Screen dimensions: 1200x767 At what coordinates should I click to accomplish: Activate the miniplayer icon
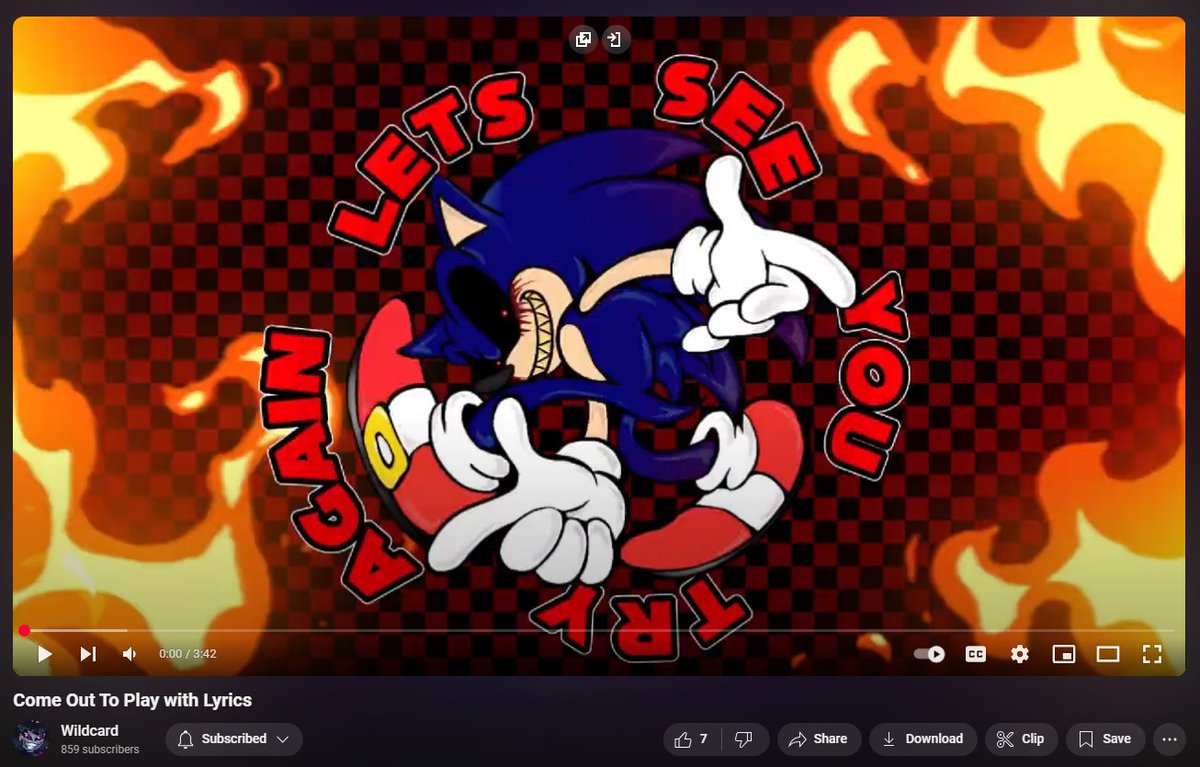point(1064,654)
